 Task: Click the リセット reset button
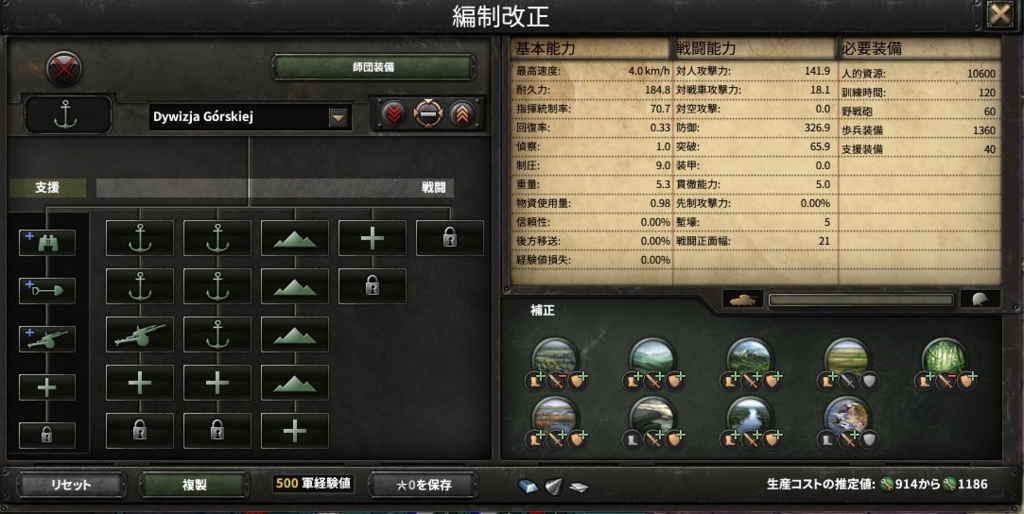[x=71, y=485]
